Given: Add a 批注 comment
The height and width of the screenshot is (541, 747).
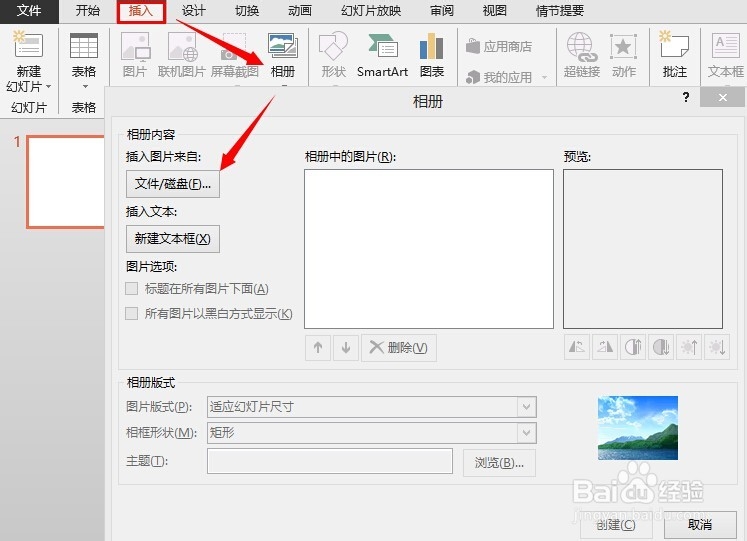Looking at the screenshot, I should point(675,55).
